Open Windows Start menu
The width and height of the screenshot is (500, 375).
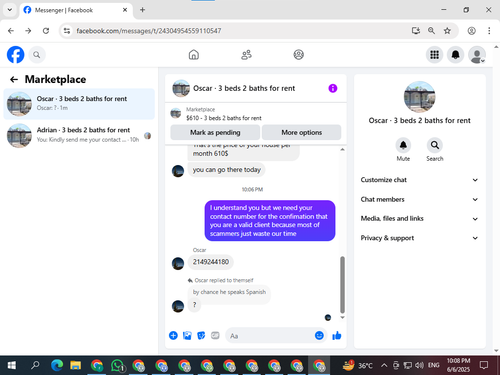[x=11, y=365]
